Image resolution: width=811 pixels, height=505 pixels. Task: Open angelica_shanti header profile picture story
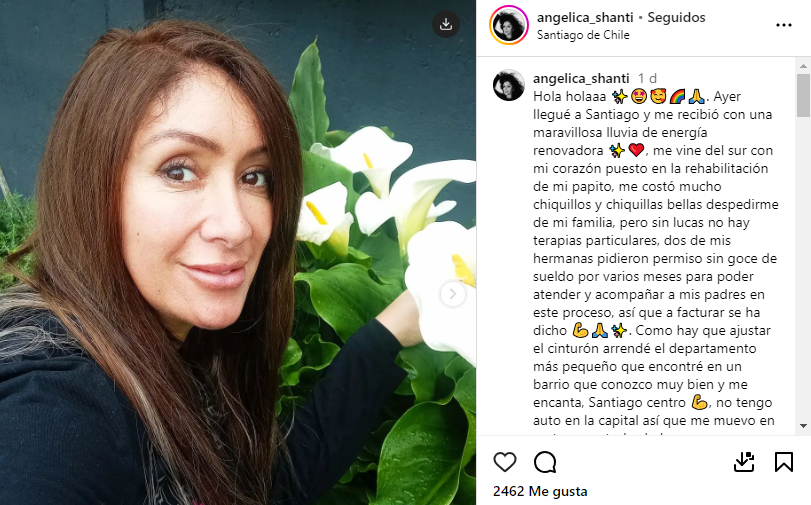click(x=509, y=25)
